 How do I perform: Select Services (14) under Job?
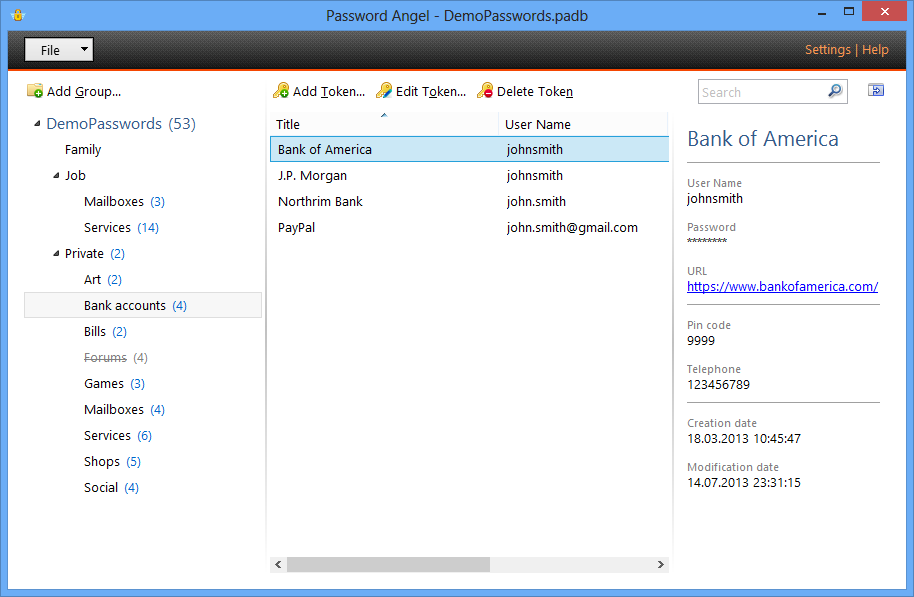(121, 227)
